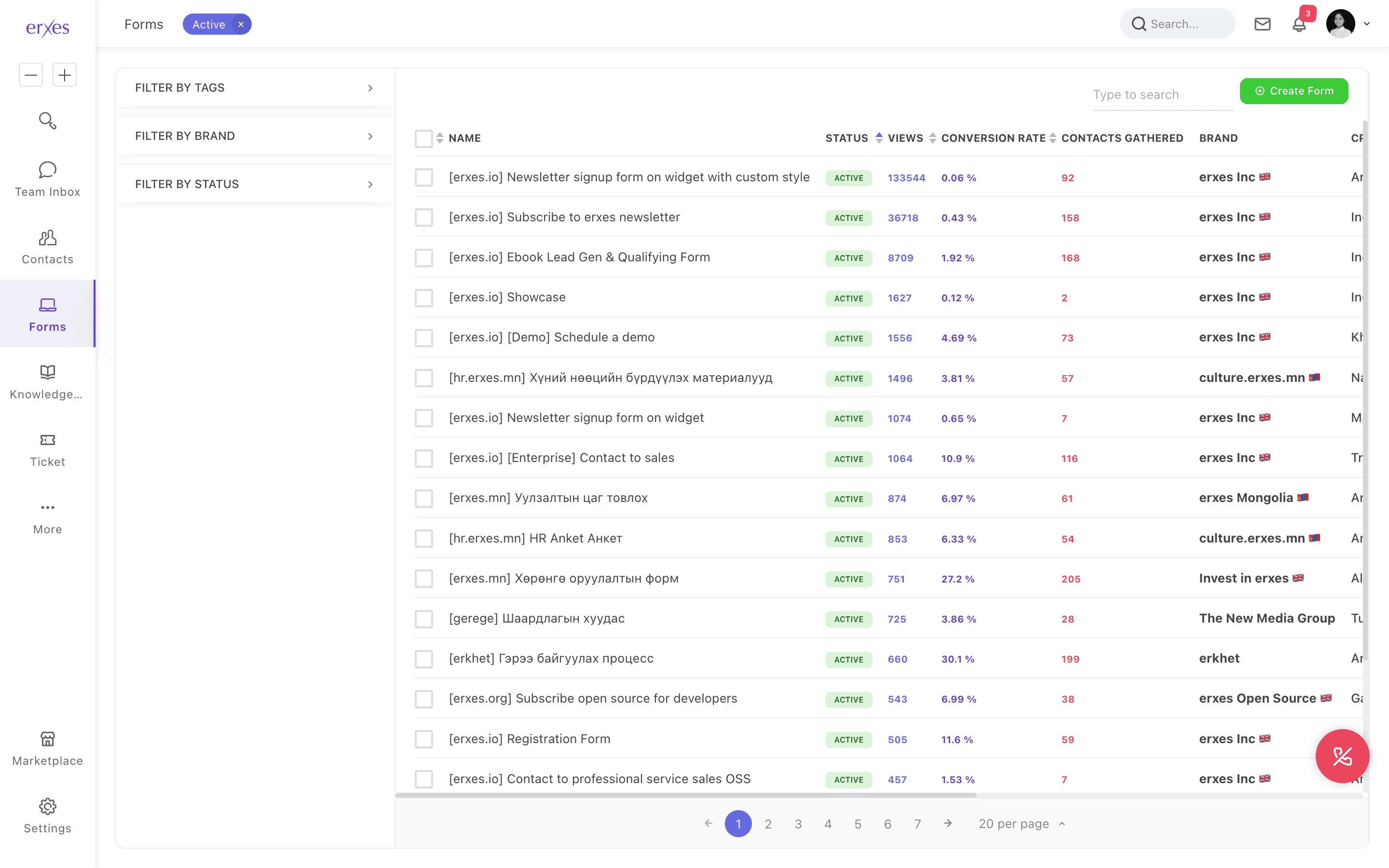Viewport: 1389px width, 868px height.
Task: Click the red phone call widget
Action: [1342, 756]
